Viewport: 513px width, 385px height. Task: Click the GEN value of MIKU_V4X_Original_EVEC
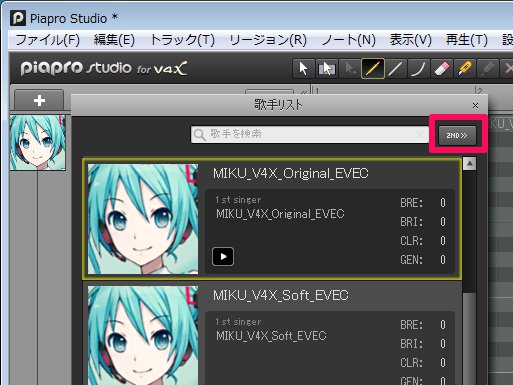coord(443,260)
